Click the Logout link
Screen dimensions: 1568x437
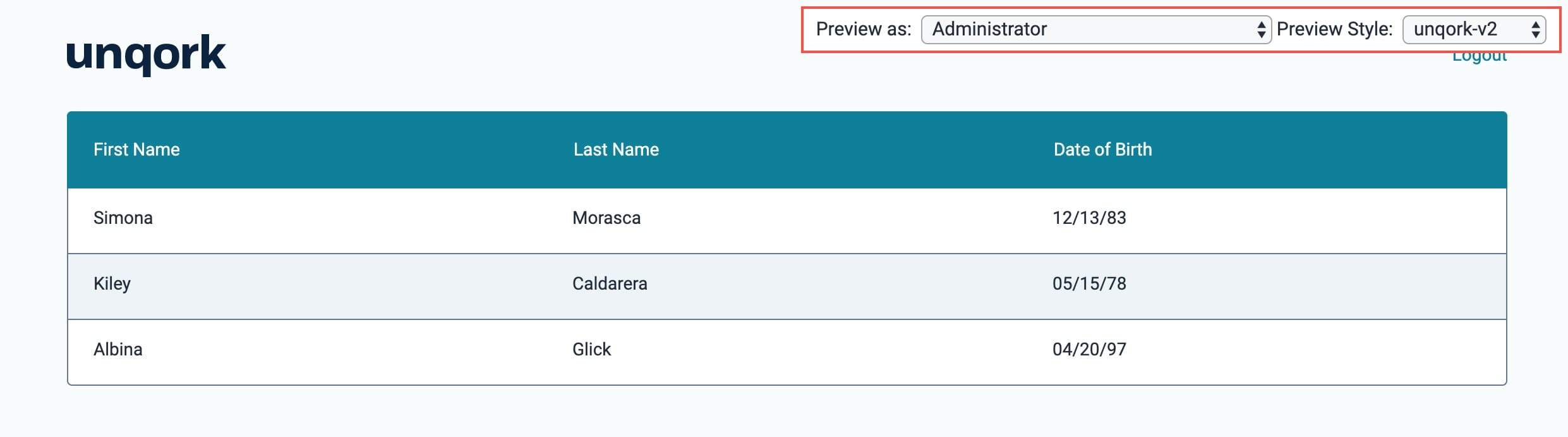pos(1480,58)
